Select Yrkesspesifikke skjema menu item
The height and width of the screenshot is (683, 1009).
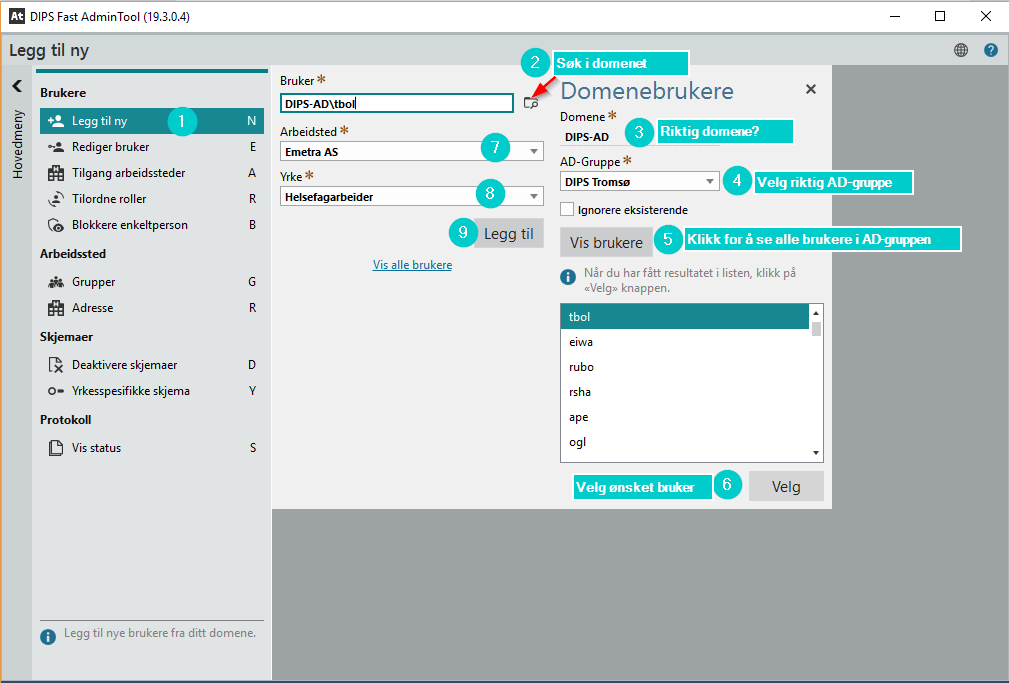click(152, 391)
